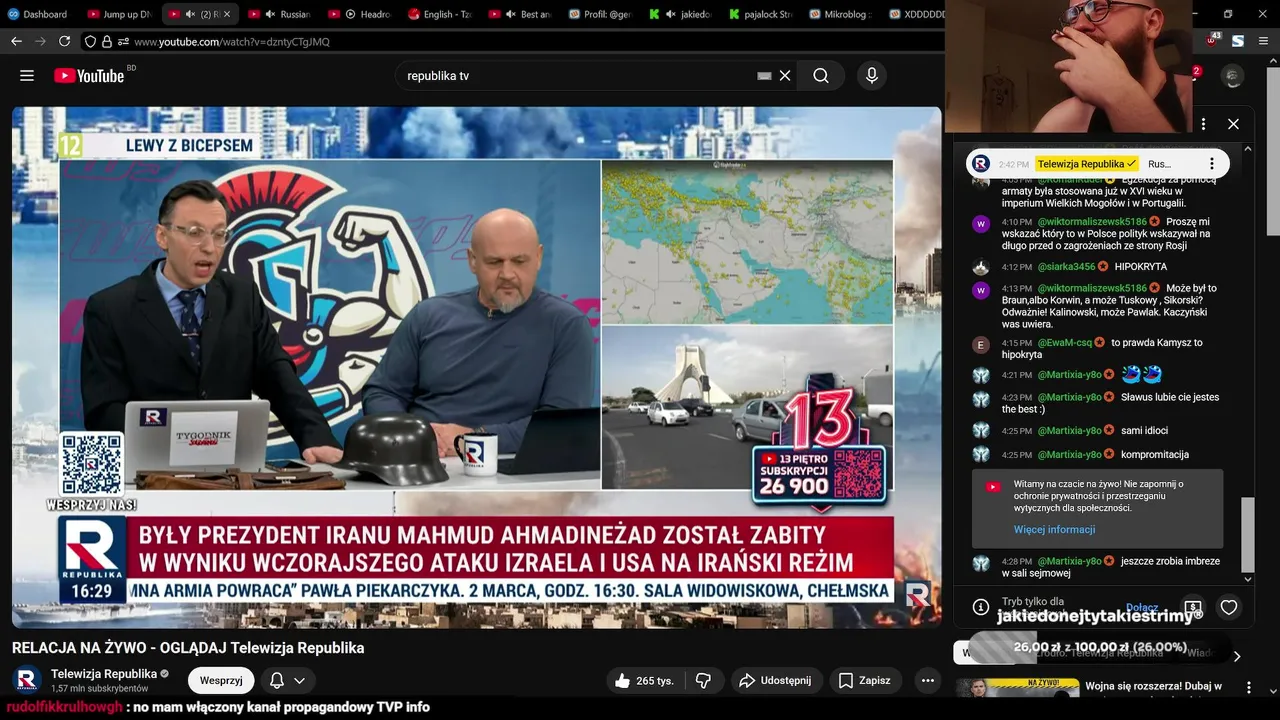
Task: Run the search with magnifier button
Action: coord(821,76)
